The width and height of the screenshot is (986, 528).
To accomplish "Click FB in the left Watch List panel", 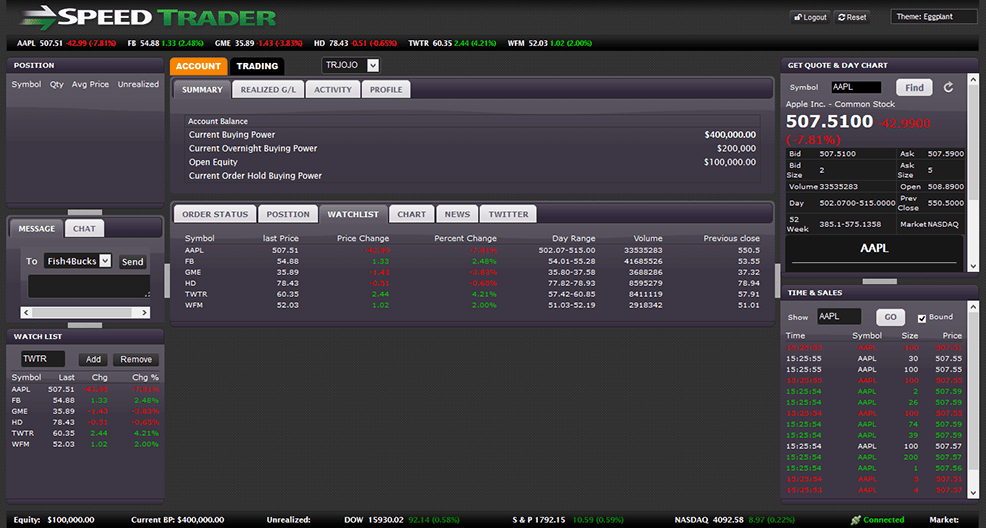I will pyautogui.click(x=16, y=400).
